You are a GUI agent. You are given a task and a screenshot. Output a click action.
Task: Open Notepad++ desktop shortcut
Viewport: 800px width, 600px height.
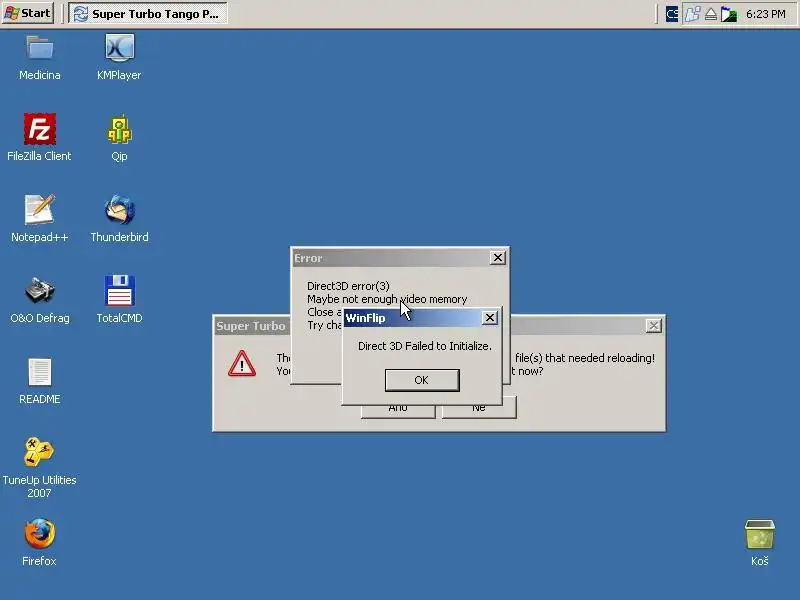point(40,210)
